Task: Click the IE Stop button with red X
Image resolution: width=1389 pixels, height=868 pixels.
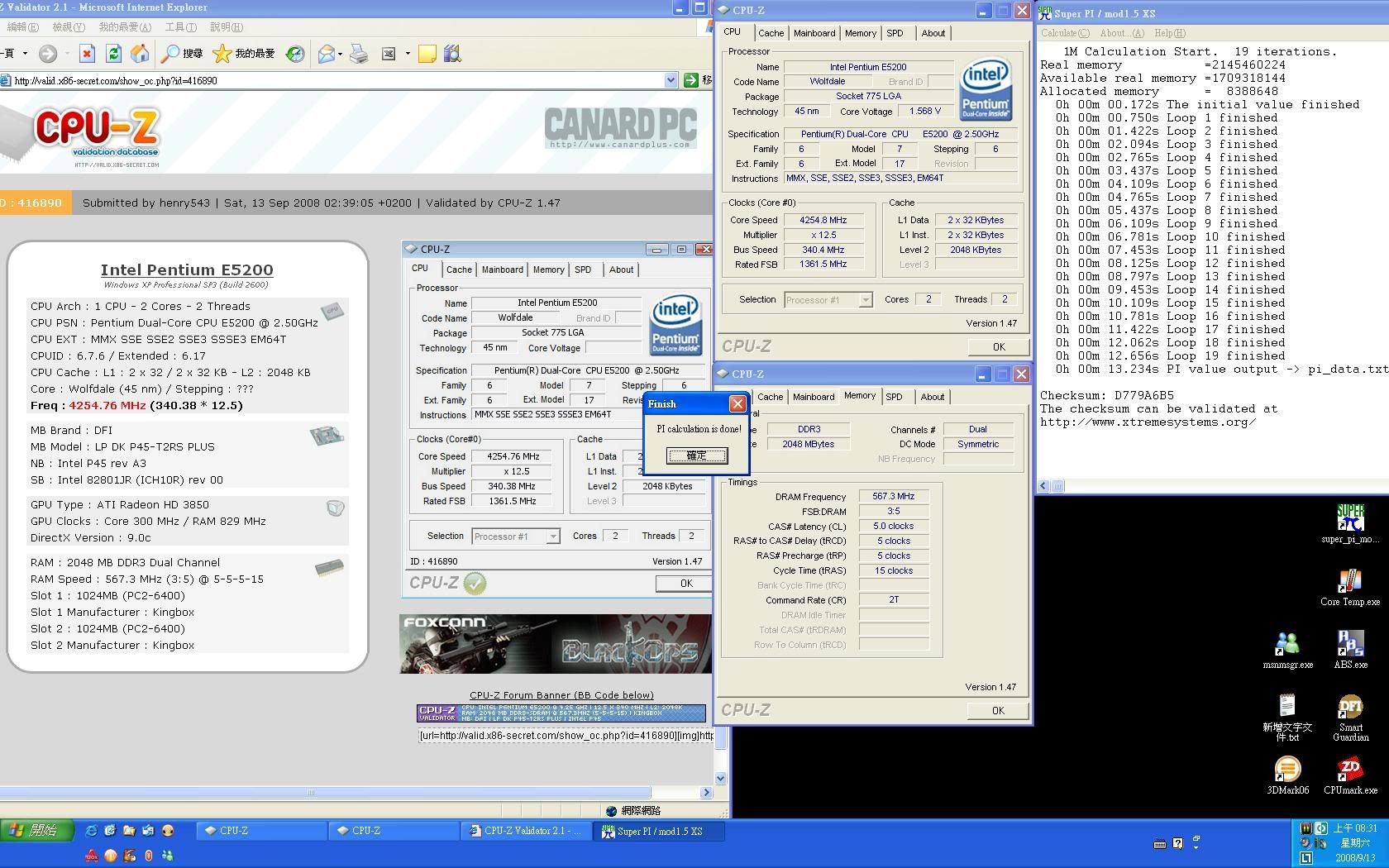Action: [x=87, y=54]
